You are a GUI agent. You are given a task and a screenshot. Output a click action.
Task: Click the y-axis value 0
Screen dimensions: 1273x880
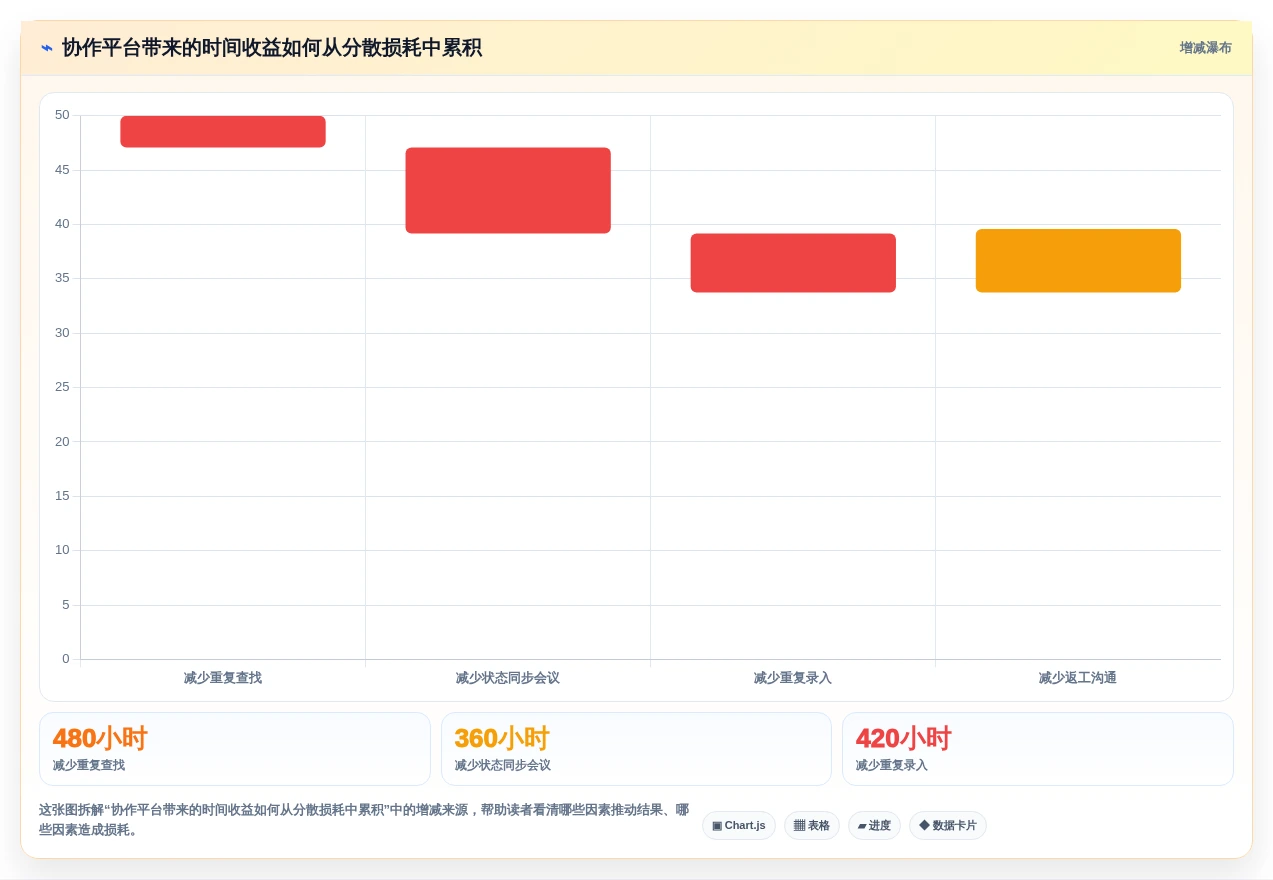point(66,659)
